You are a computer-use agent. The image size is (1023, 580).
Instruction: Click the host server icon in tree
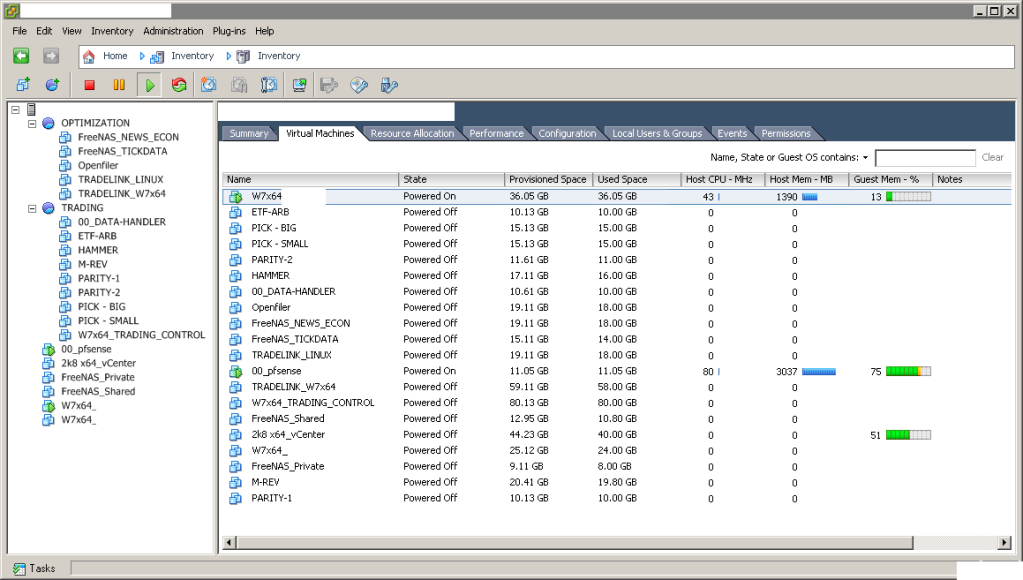click(x=31, y=110)
